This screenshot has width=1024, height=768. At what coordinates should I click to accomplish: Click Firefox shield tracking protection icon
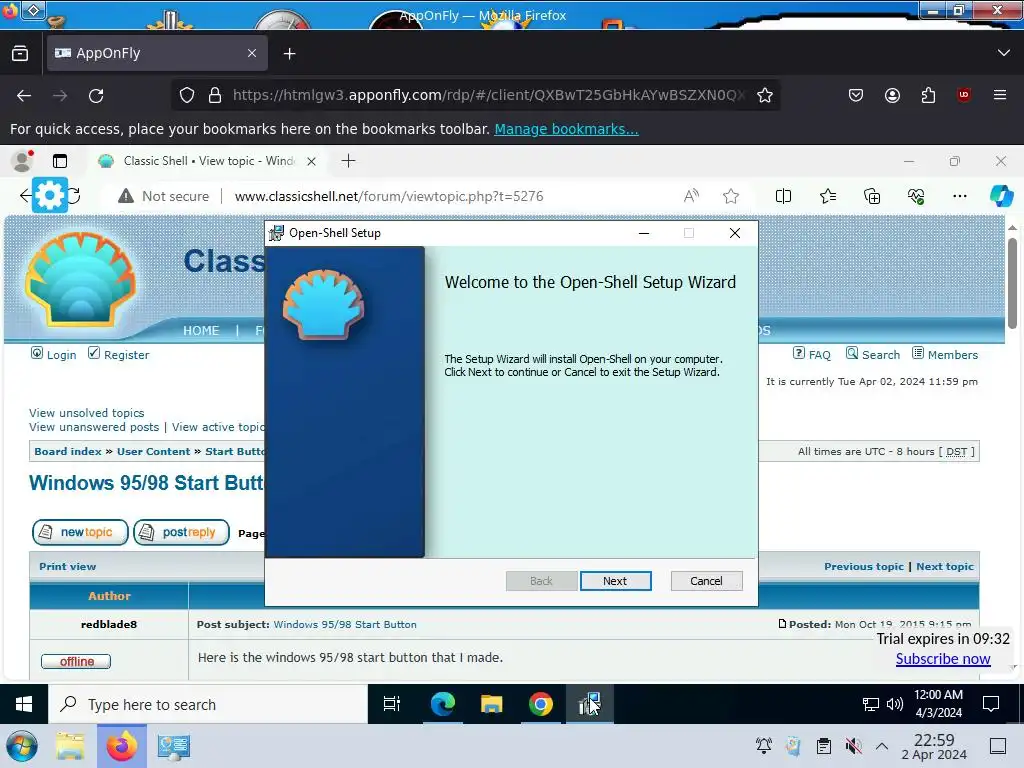coord(187,95)
